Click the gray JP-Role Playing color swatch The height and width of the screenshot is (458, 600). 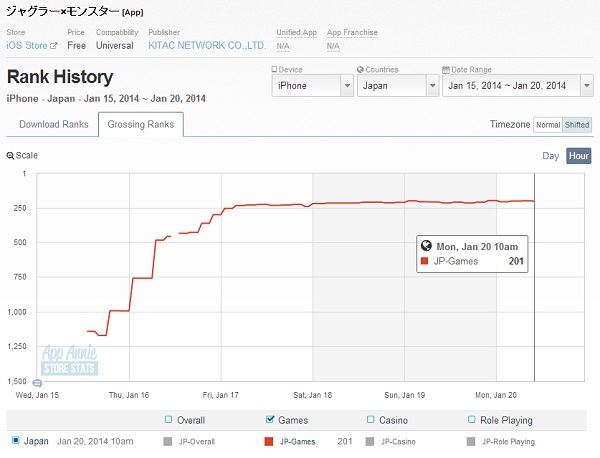(x=471, y=442)
